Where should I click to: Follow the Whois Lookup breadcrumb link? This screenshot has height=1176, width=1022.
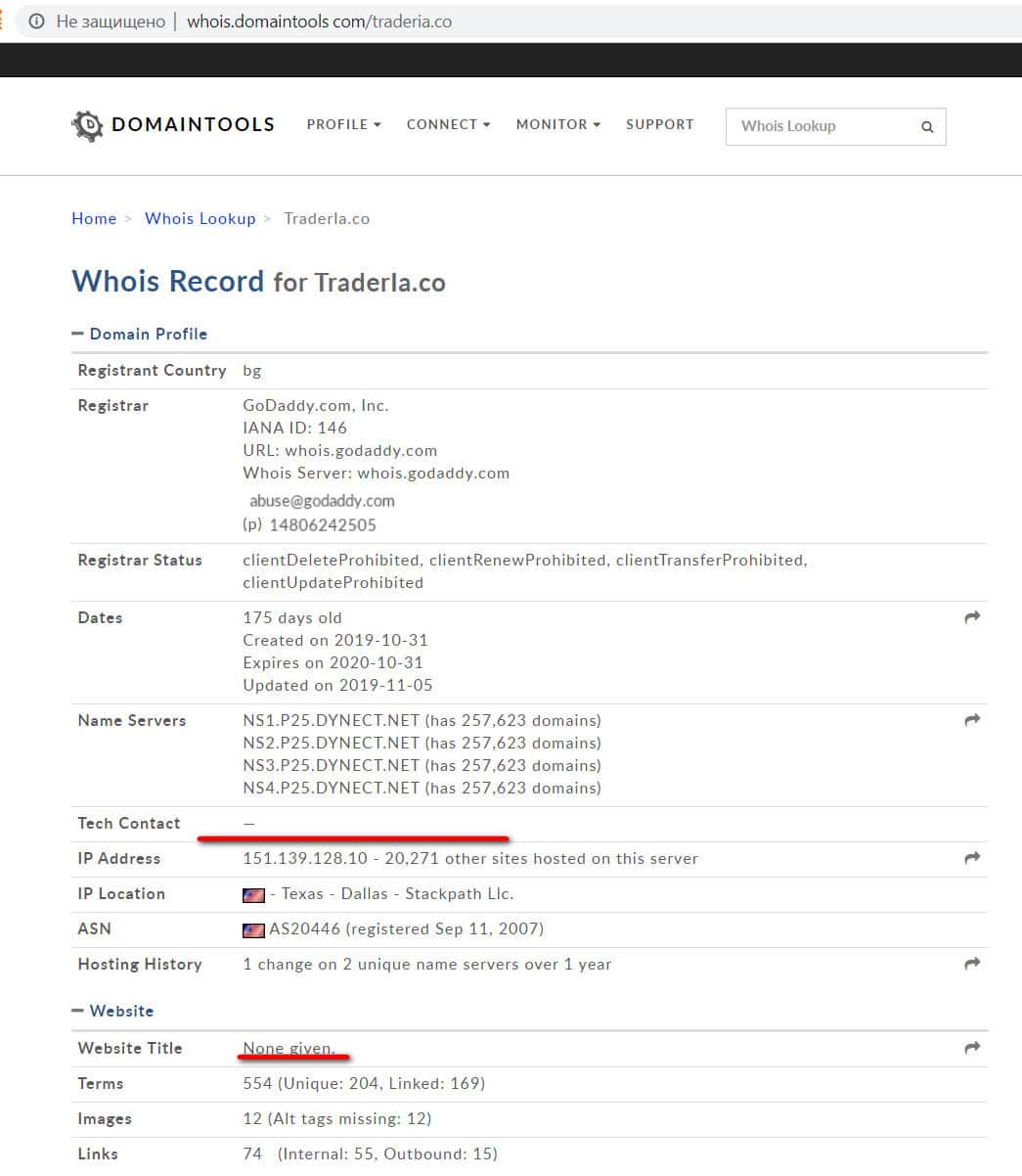(200, 218)
